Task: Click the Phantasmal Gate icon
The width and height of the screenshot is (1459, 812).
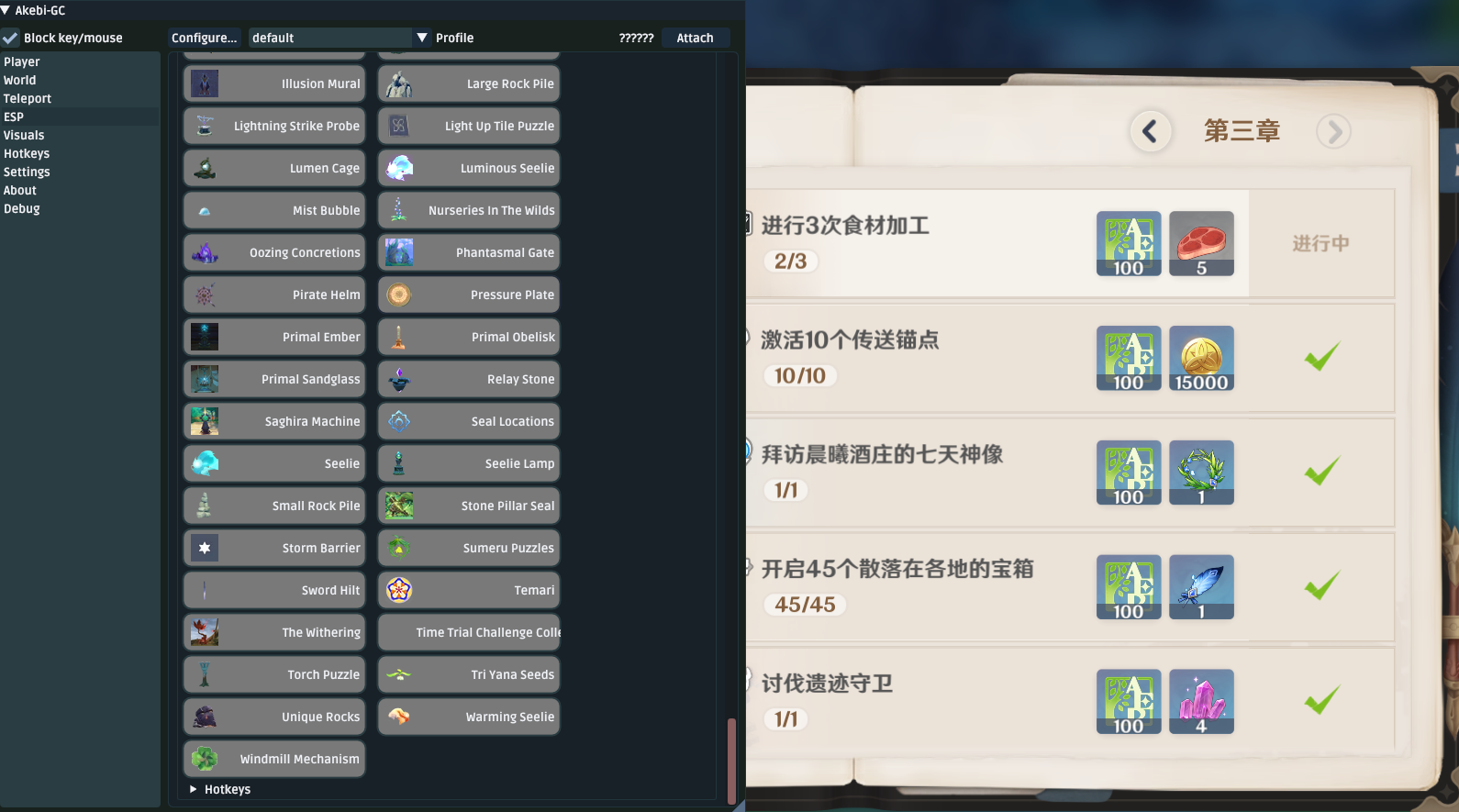Action: coord(398,252)
